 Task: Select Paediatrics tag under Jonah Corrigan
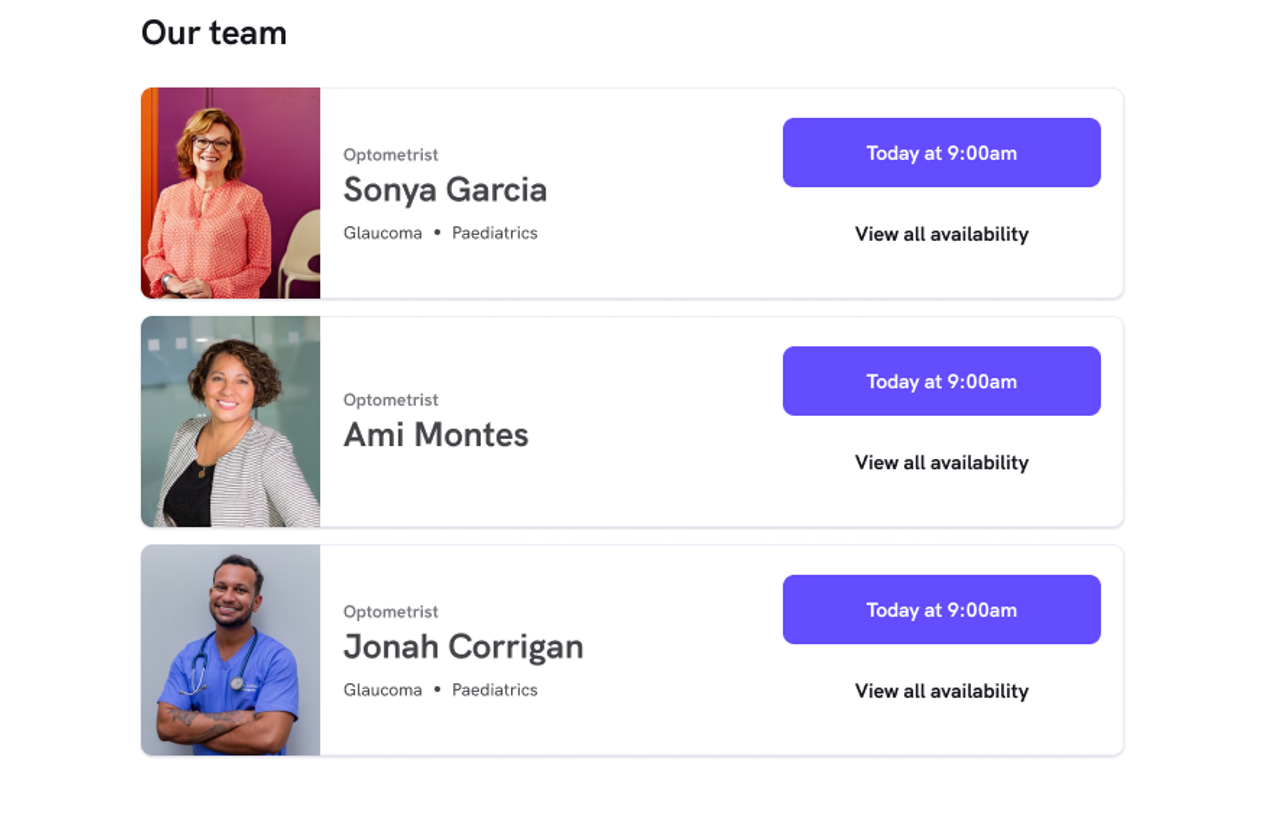tap(495, 690)
